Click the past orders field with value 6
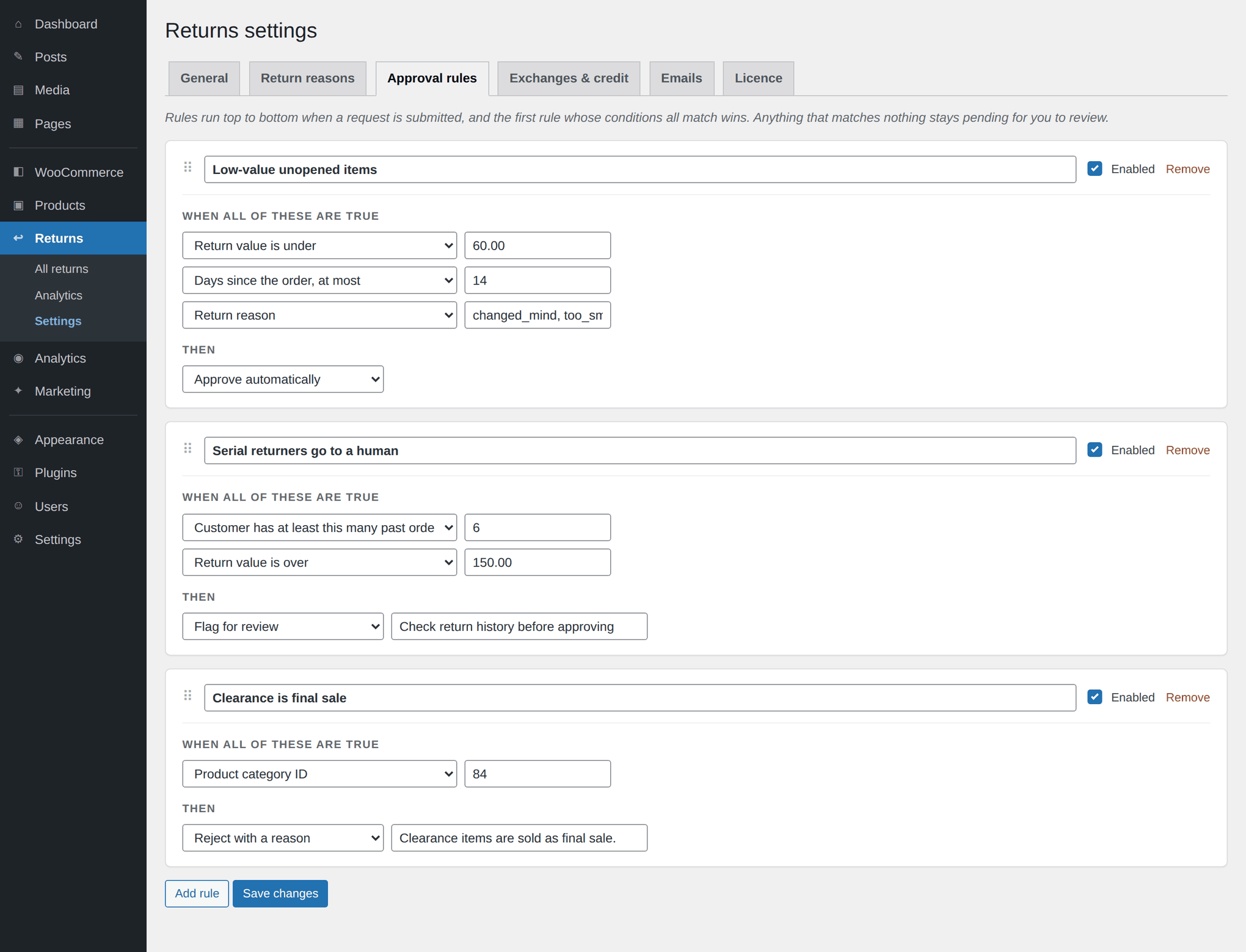Screen dimensions: 1246x952 tap(537, 528)
